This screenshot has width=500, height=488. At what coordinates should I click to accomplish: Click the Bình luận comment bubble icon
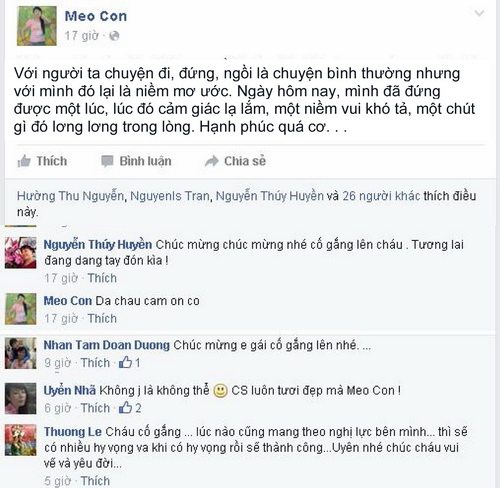pos(107,161)
